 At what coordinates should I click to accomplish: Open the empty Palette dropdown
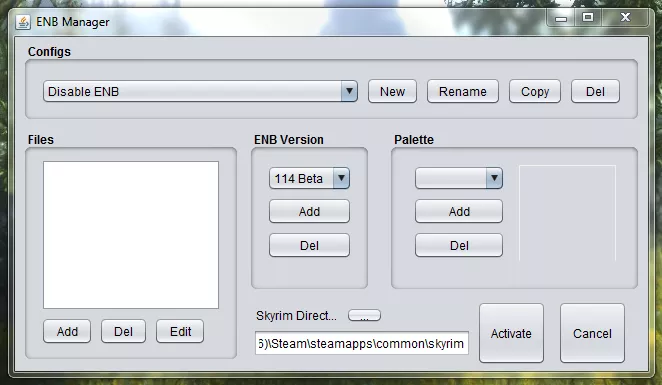click(x=459, y=178)
